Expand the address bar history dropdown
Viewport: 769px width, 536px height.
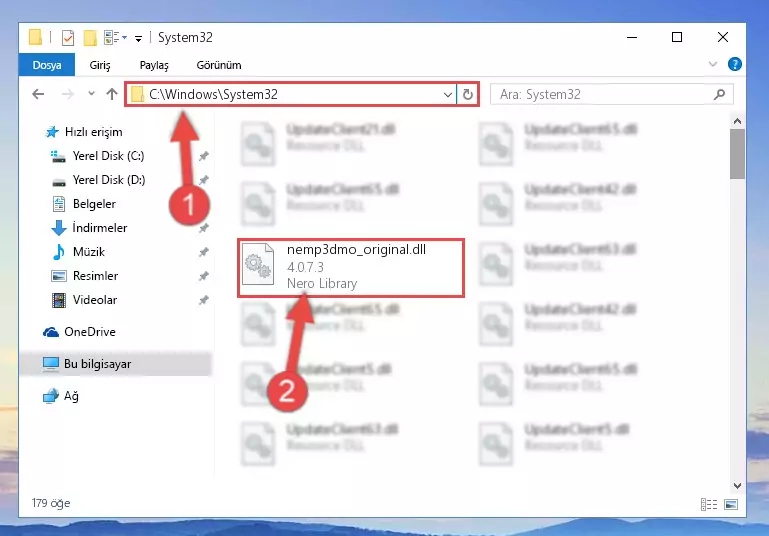(x=447, y=94)
